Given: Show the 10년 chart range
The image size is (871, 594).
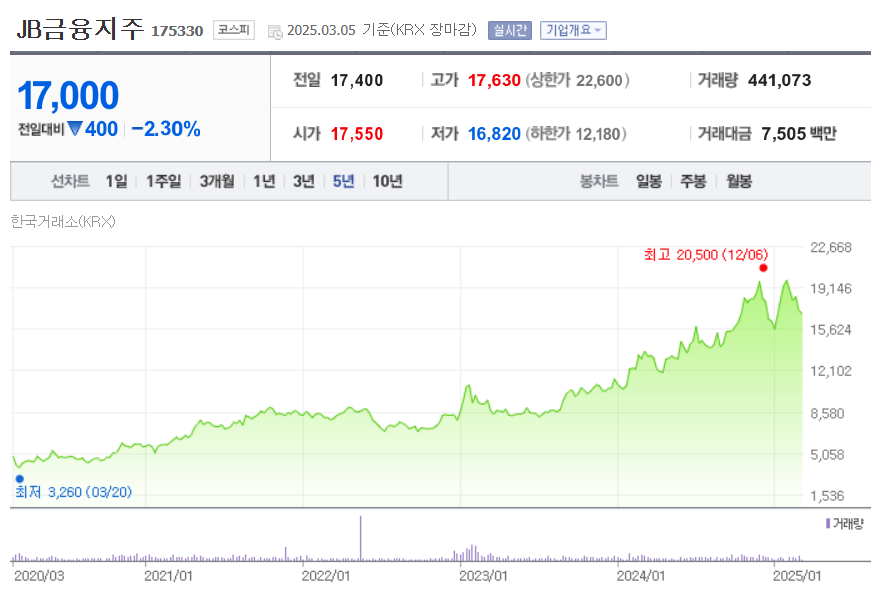Looking at the screenshot, I should tap(387, 181).
